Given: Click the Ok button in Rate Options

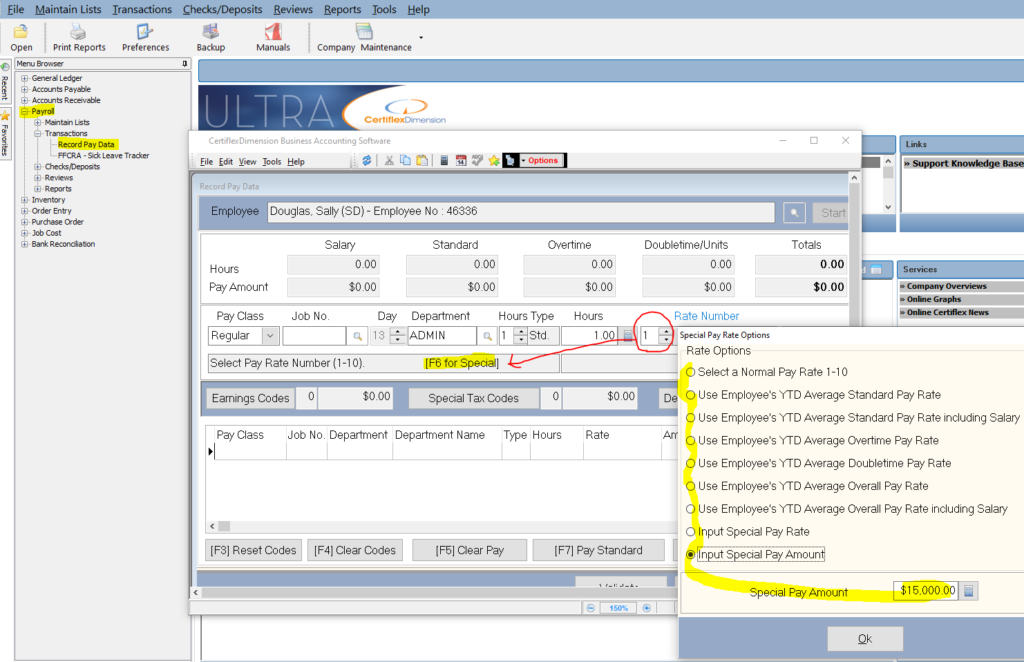Looking at the screenshot, I should pyautogui.click(x=864, y=638).
